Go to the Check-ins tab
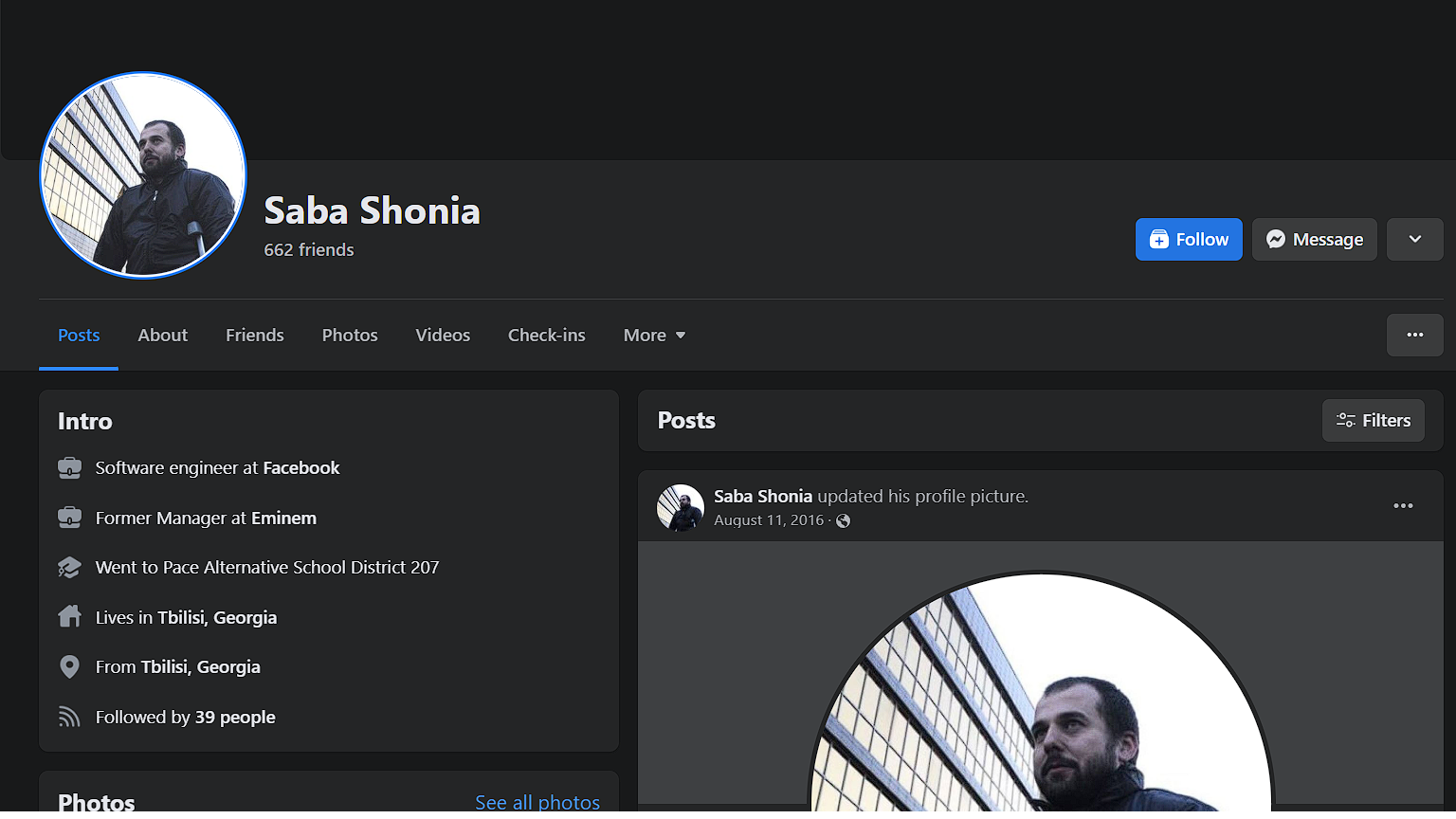This screenshot has width=1456, height=819. (x=546, y=336)
